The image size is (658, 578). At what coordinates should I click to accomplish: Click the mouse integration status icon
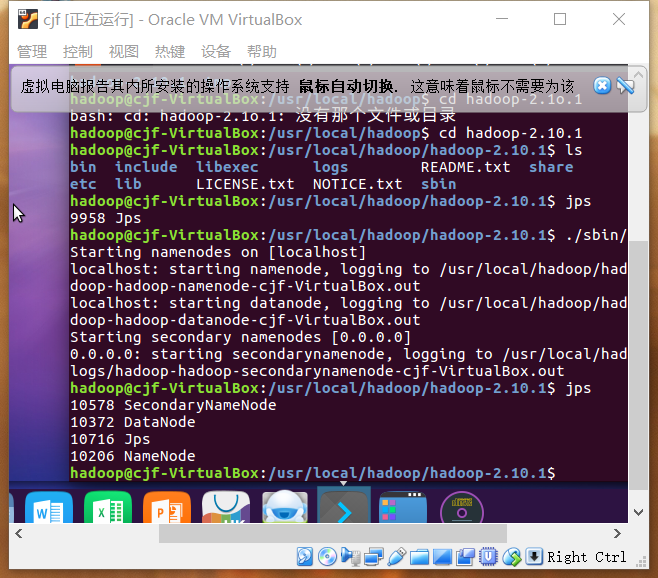coord(512,557)
